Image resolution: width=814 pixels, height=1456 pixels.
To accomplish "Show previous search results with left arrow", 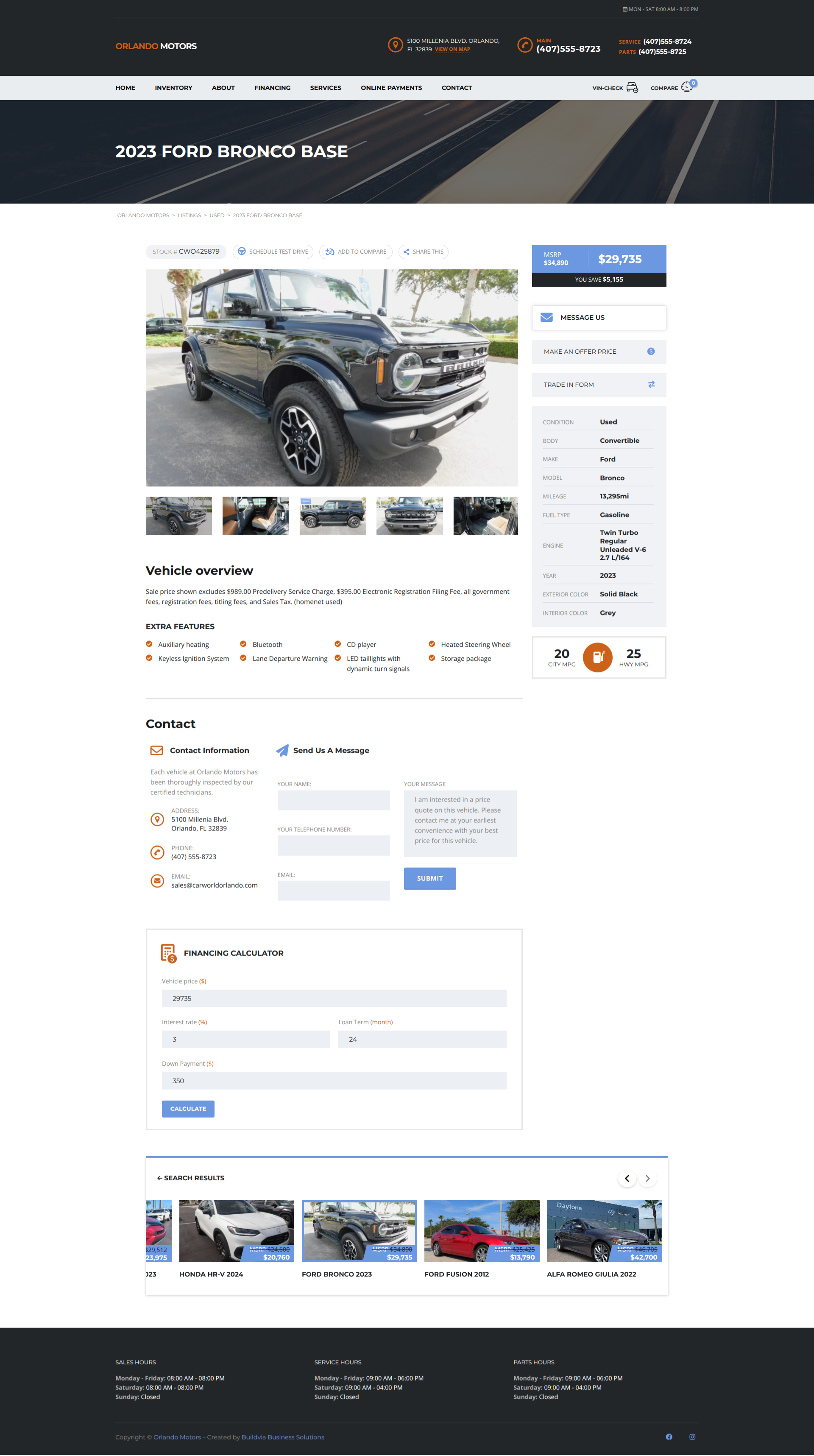I will (x=627, y=1179).
